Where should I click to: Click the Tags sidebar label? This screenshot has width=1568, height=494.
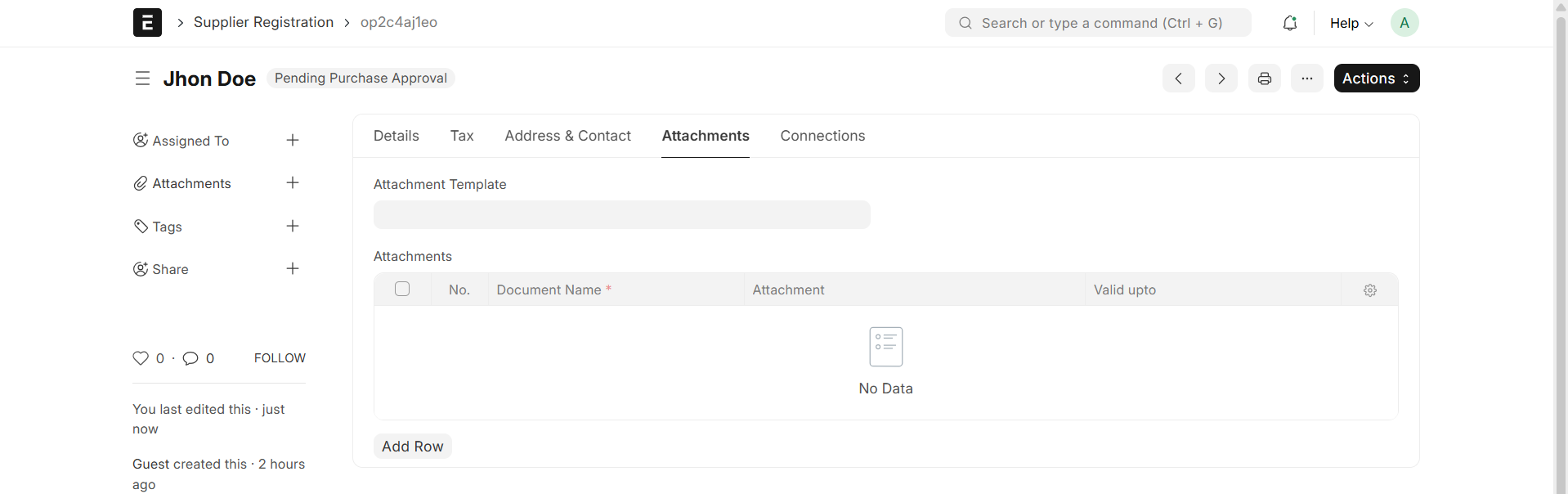click(x=168, y=227)
